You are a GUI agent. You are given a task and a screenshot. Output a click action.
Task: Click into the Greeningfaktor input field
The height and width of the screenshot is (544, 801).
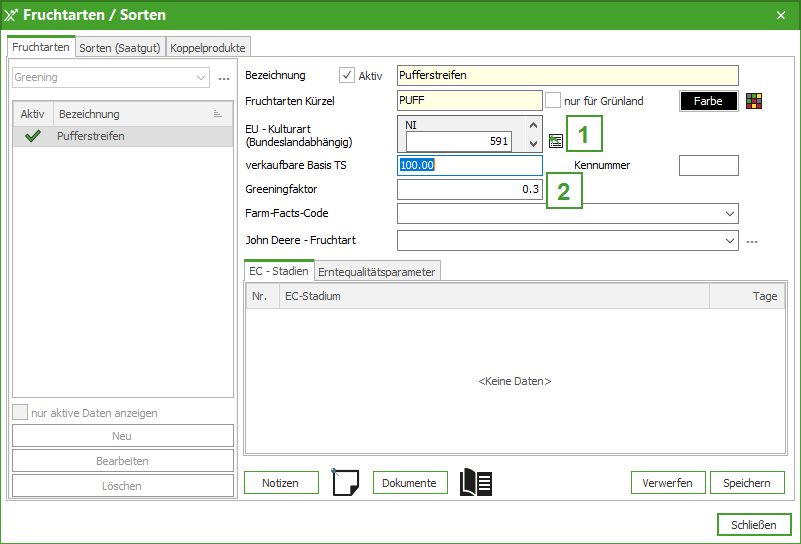pyautogui.click(x=470, y=189)
